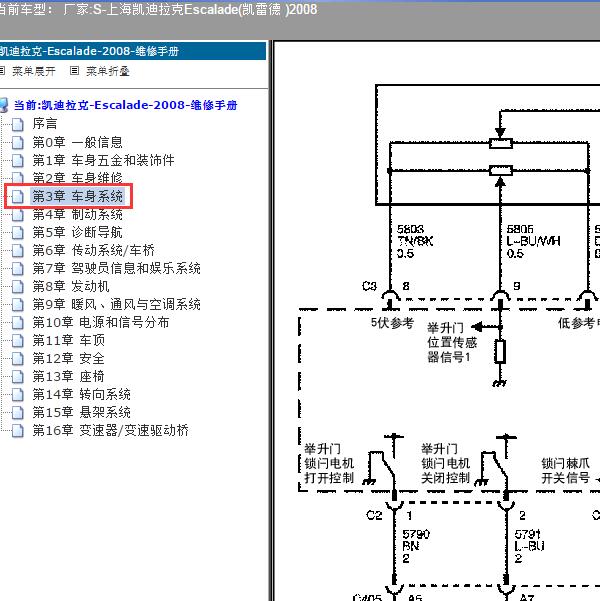Click the 5790 BN wire label

click(x=416, y=547)
